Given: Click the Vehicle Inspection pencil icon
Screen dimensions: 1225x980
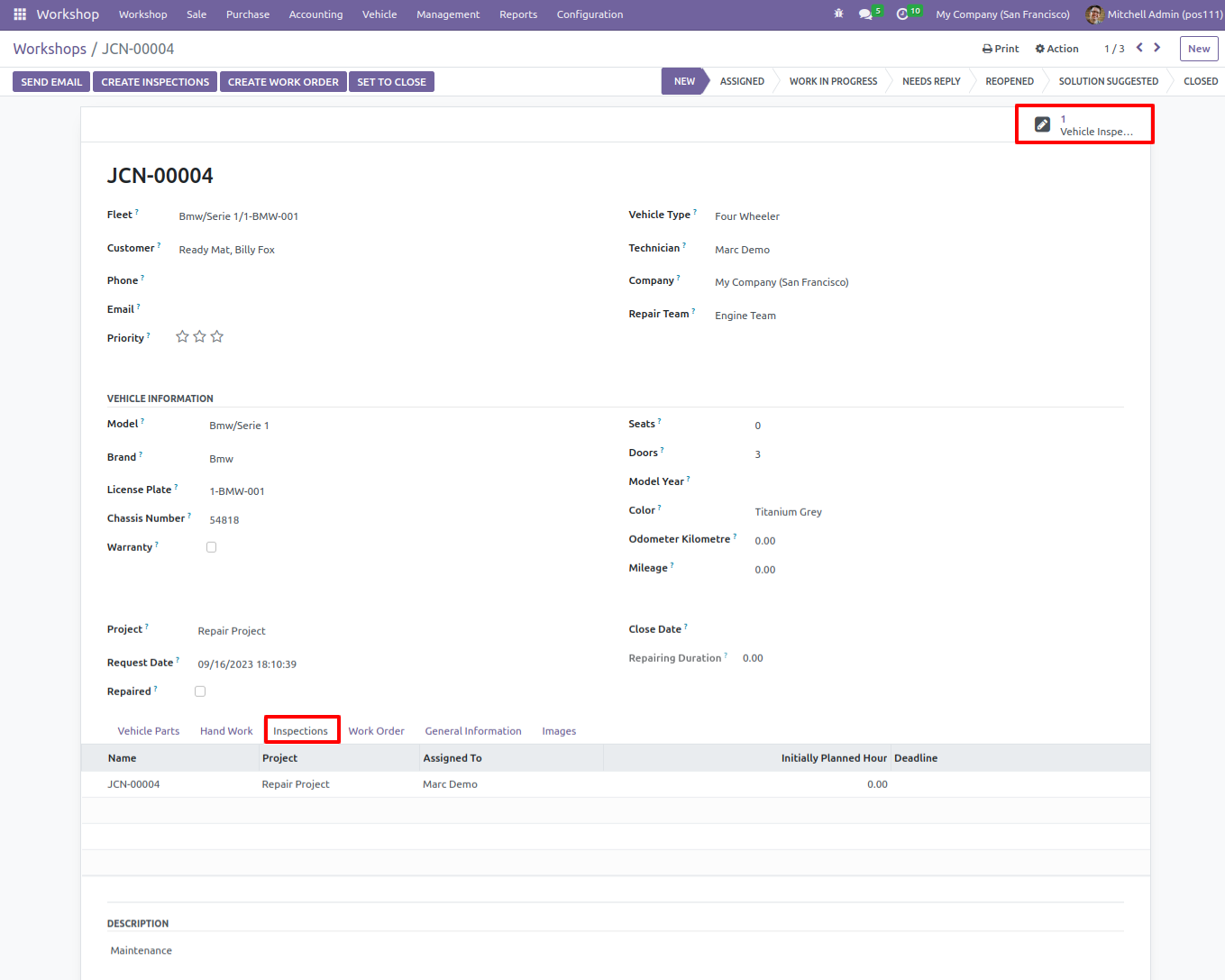Looking at the screenshot, I should pos(1042,124).
